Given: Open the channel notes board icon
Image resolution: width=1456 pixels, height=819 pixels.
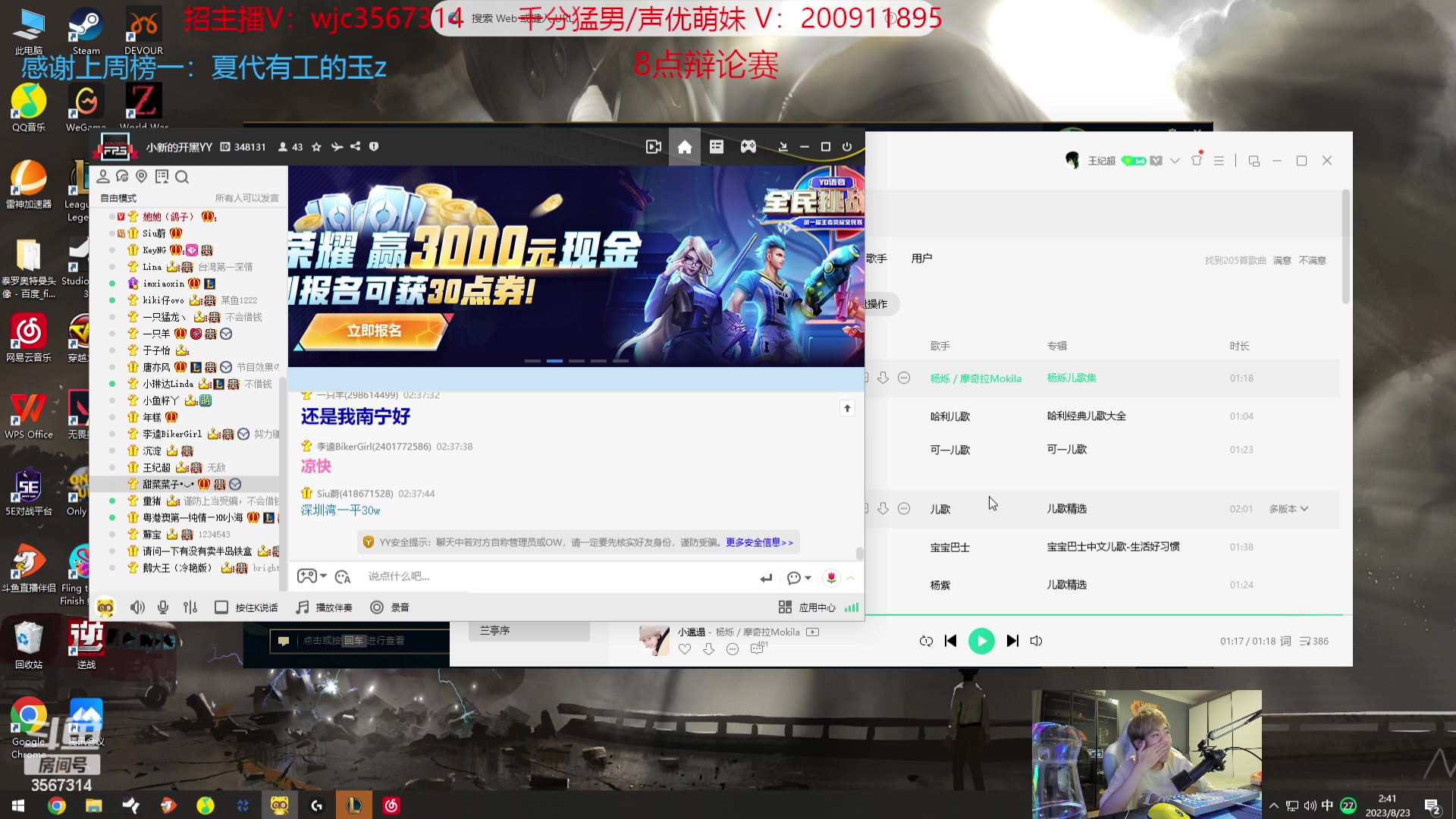Looking at the screenshot, I should click(x=162, y=177).
